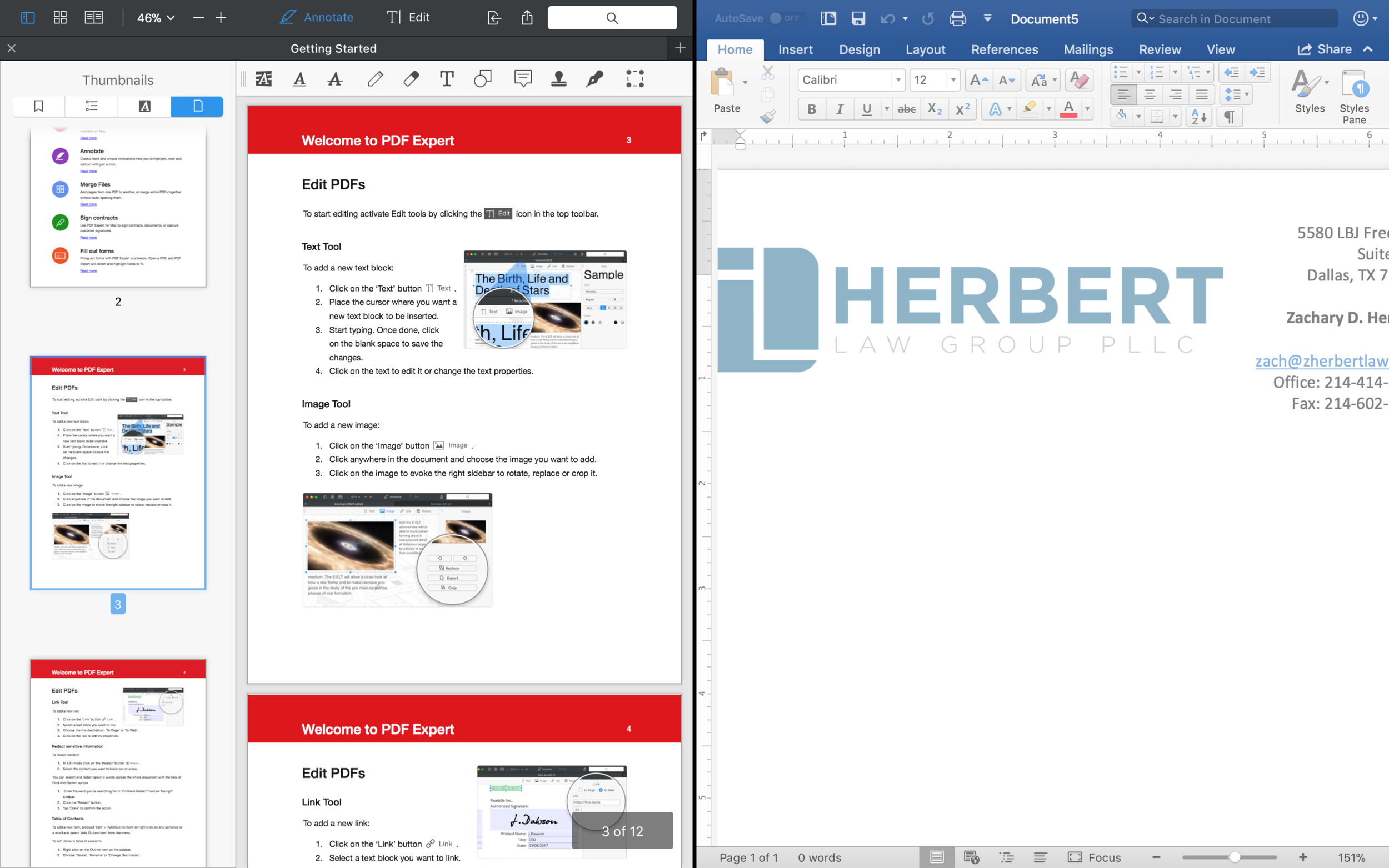Screen dimensions: 1389x868
Task: Select the shapes tool
Action: coord(483,79)
